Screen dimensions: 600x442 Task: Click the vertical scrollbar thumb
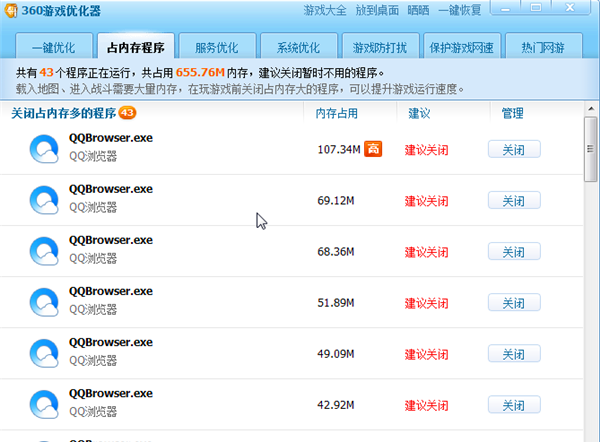click(591, 149)
